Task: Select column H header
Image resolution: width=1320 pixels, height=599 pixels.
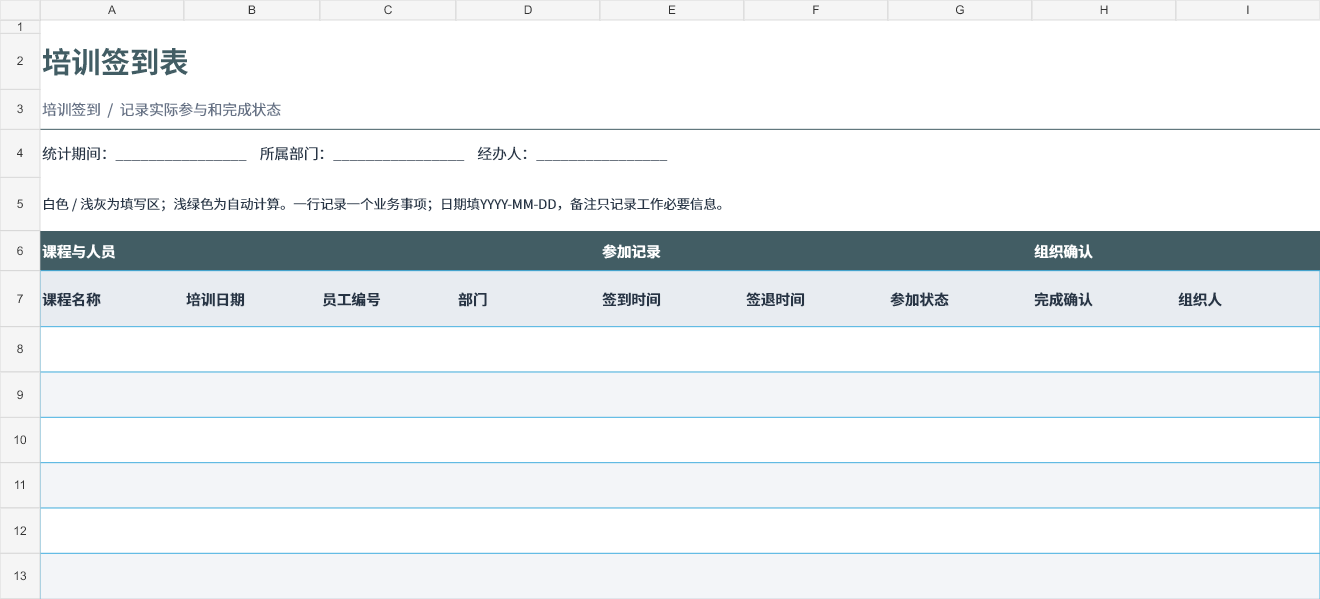Action: coord(1104,10)
